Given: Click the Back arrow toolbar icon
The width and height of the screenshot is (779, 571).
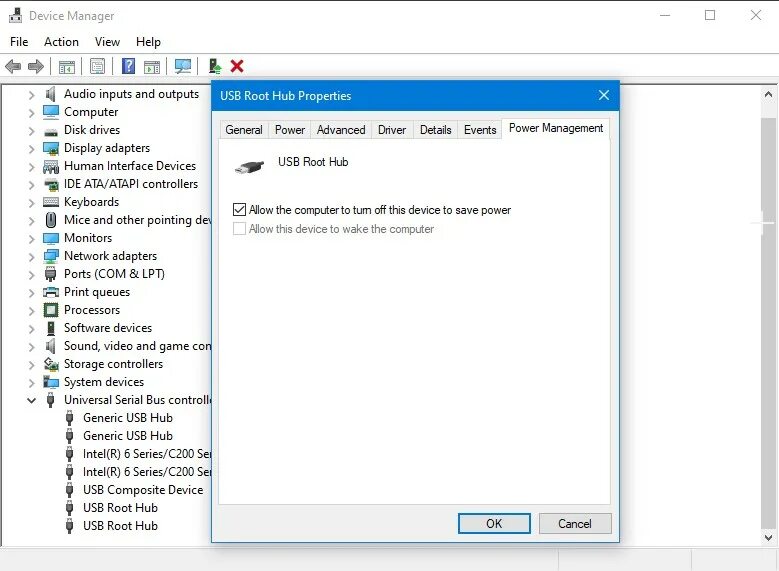Looking at the screenshot, I should (x=13, y=66).
